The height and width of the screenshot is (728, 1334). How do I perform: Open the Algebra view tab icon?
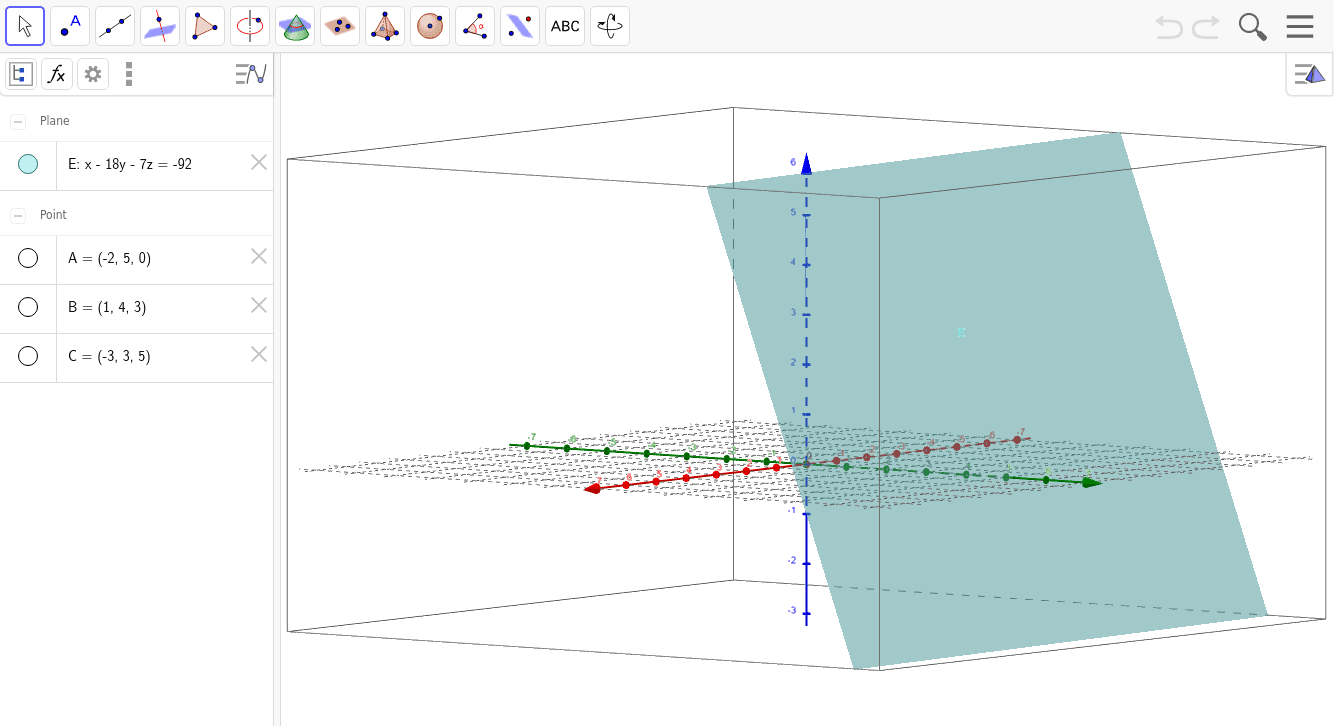point(21,74)
